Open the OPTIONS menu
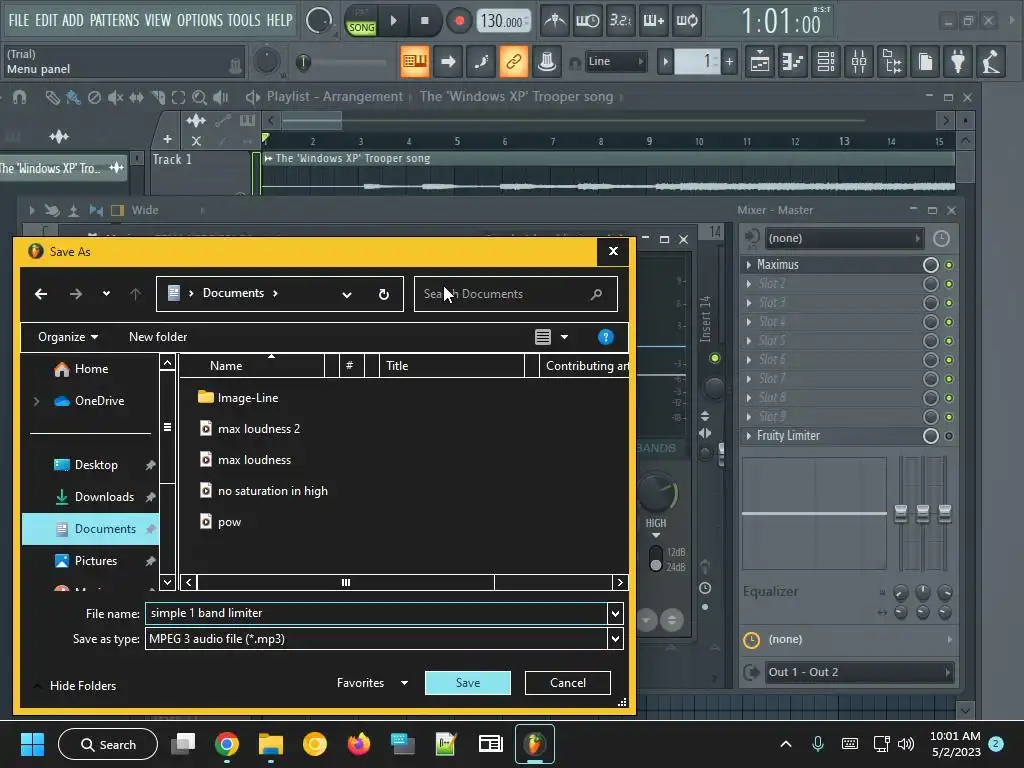Viewport: 1024px width, 768px height. pyautogui.click(x=200, y=20)
